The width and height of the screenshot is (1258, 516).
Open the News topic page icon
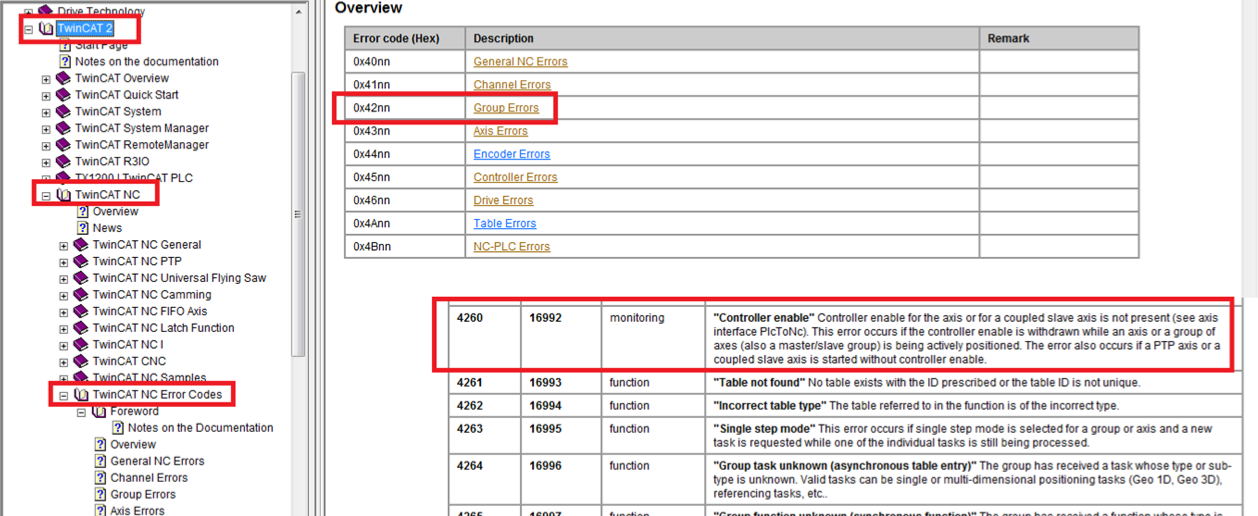click(x=83, y=228)
